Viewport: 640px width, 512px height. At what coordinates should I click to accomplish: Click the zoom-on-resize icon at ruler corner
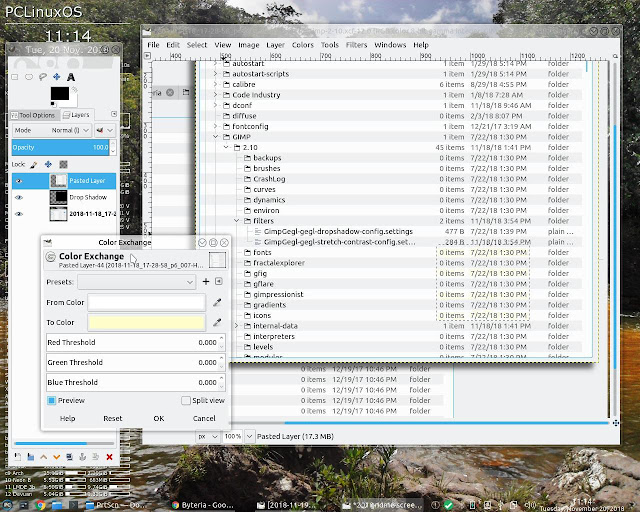click(615, 56)
